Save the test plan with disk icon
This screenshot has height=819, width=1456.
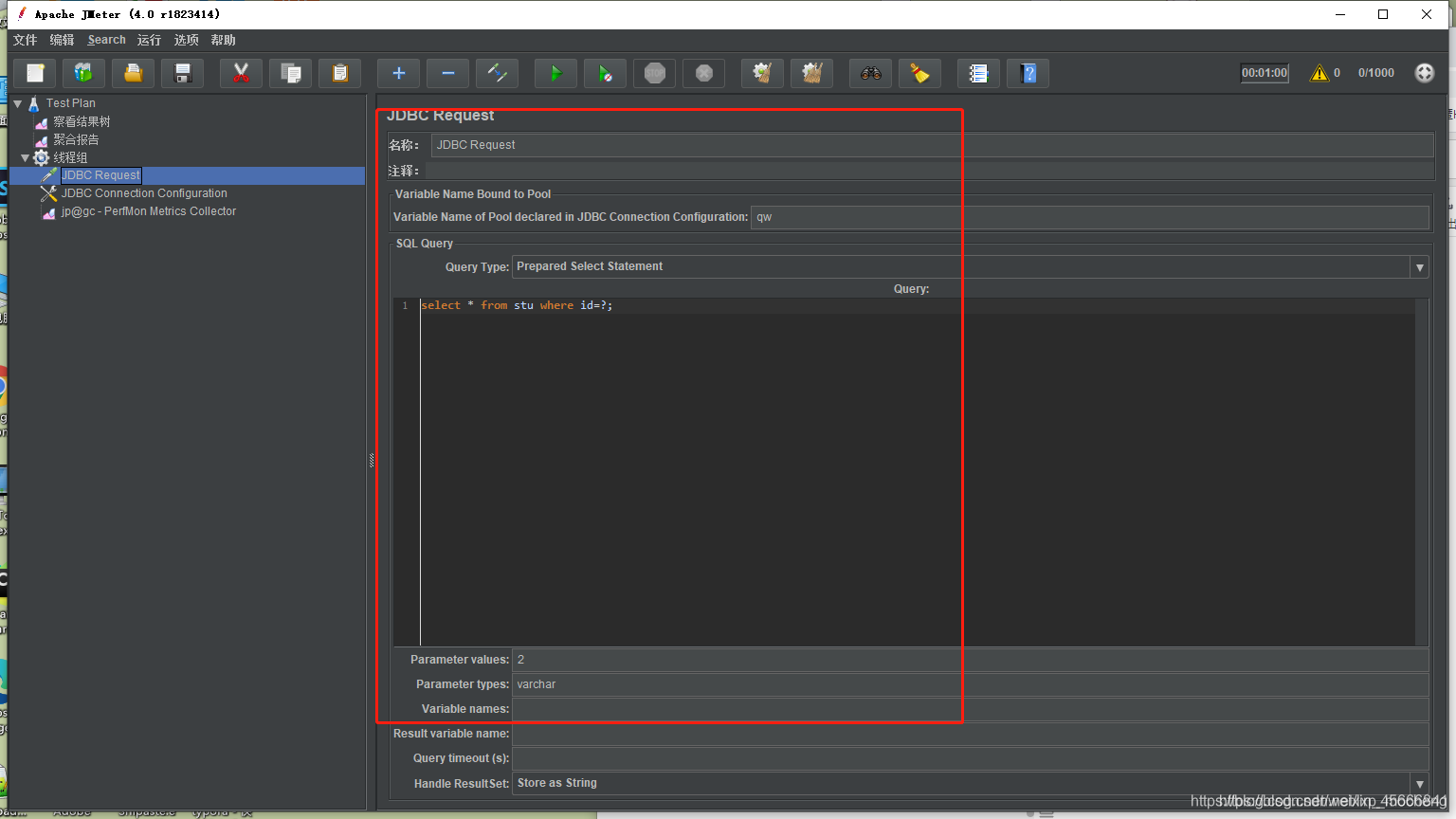click(x=183, y=73)
